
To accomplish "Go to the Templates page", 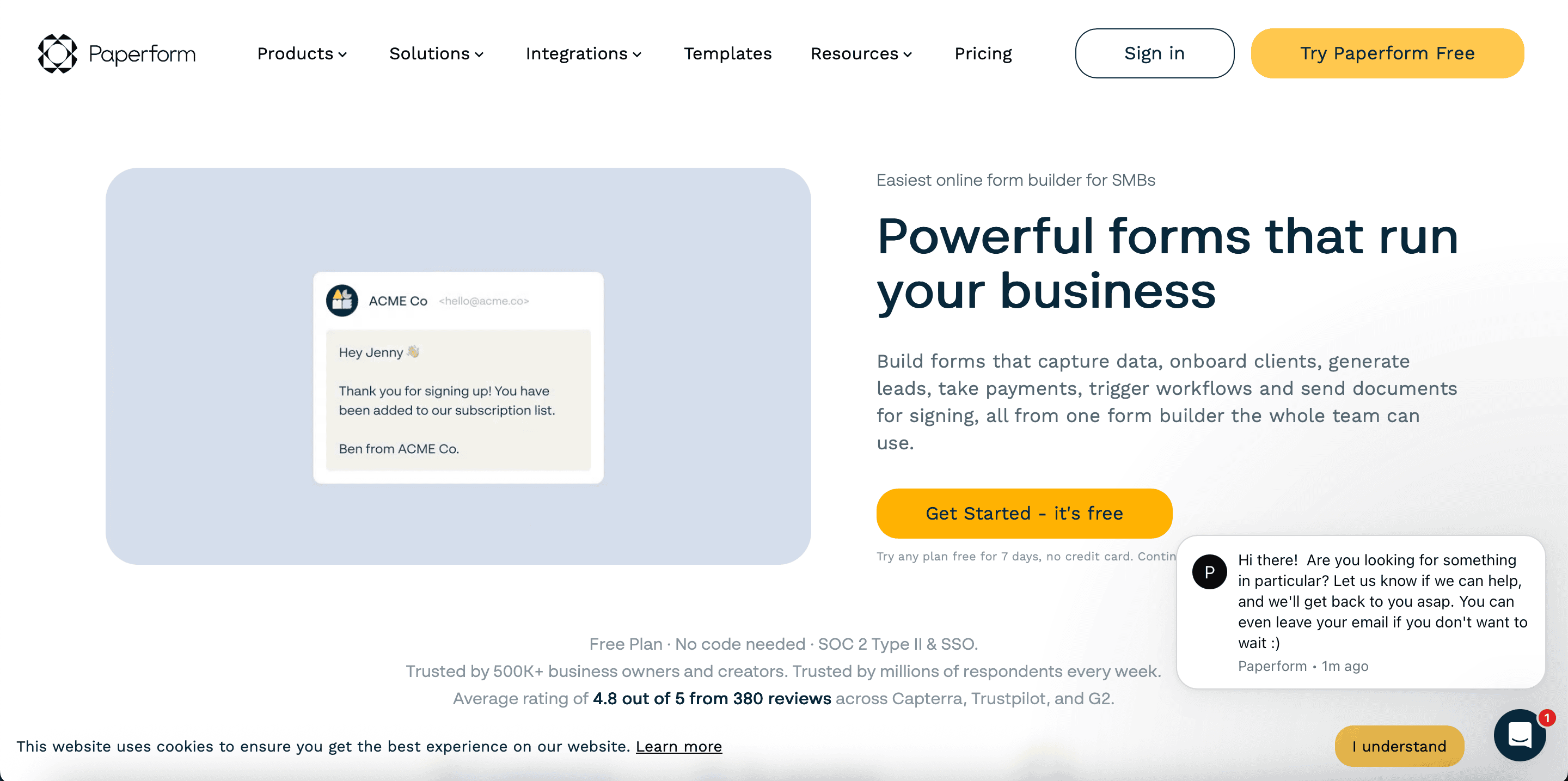I will coord(727,53).
